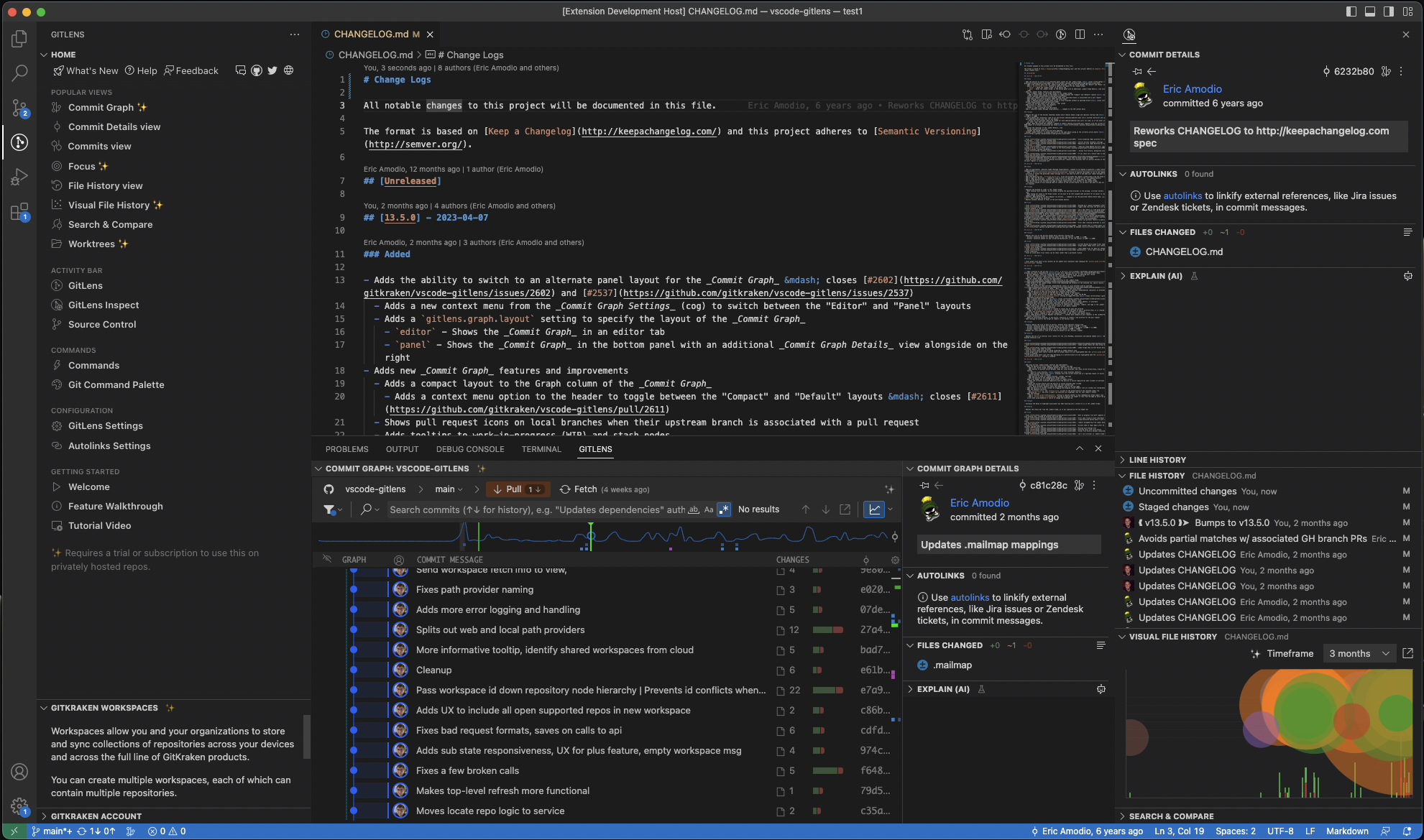Open the Search view in activity bar
Image resolution: width=1424 pixels, height=840 pixels.
(19, 73)
